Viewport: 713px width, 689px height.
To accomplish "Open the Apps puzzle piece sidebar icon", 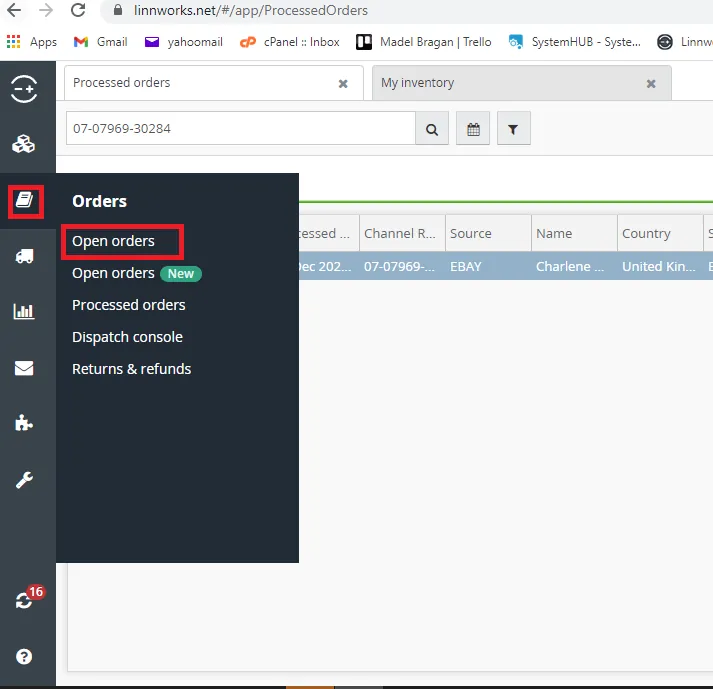I will point(24,423).
